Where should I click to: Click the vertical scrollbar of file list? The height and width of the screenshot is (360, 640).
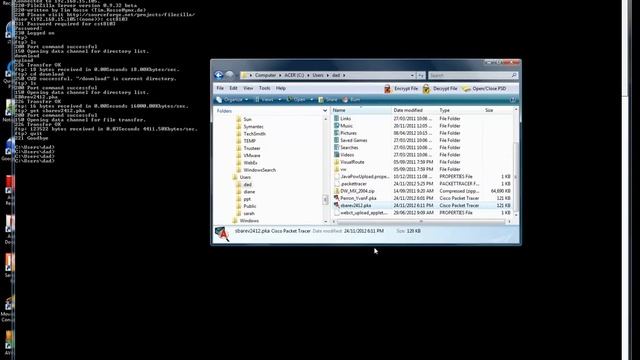coord(516,163)
